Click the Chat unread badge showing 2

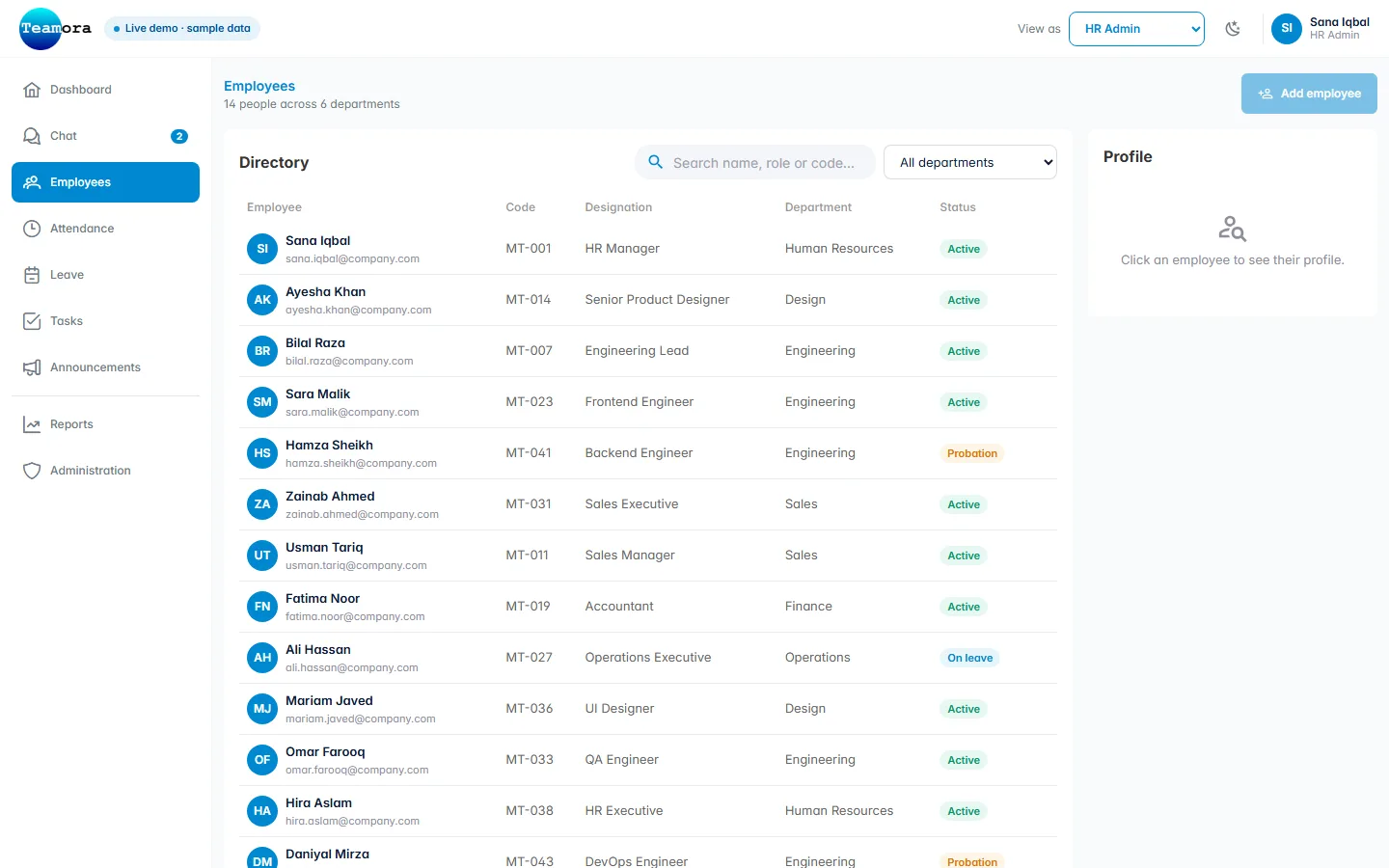(179, 136)
